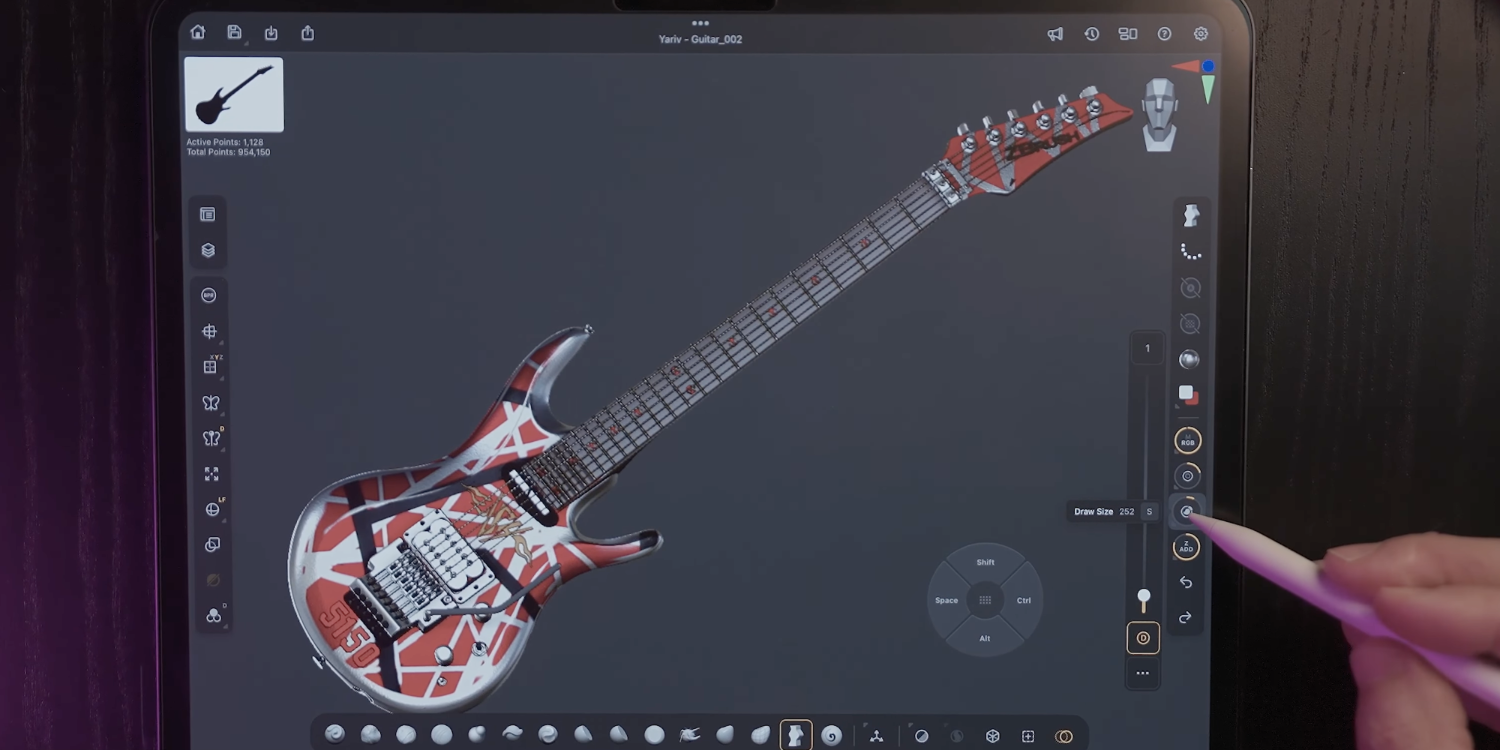Open the gizmo transform crosshair icon
The height and width of the screenshot is (750, 1500).
point(209,331)
